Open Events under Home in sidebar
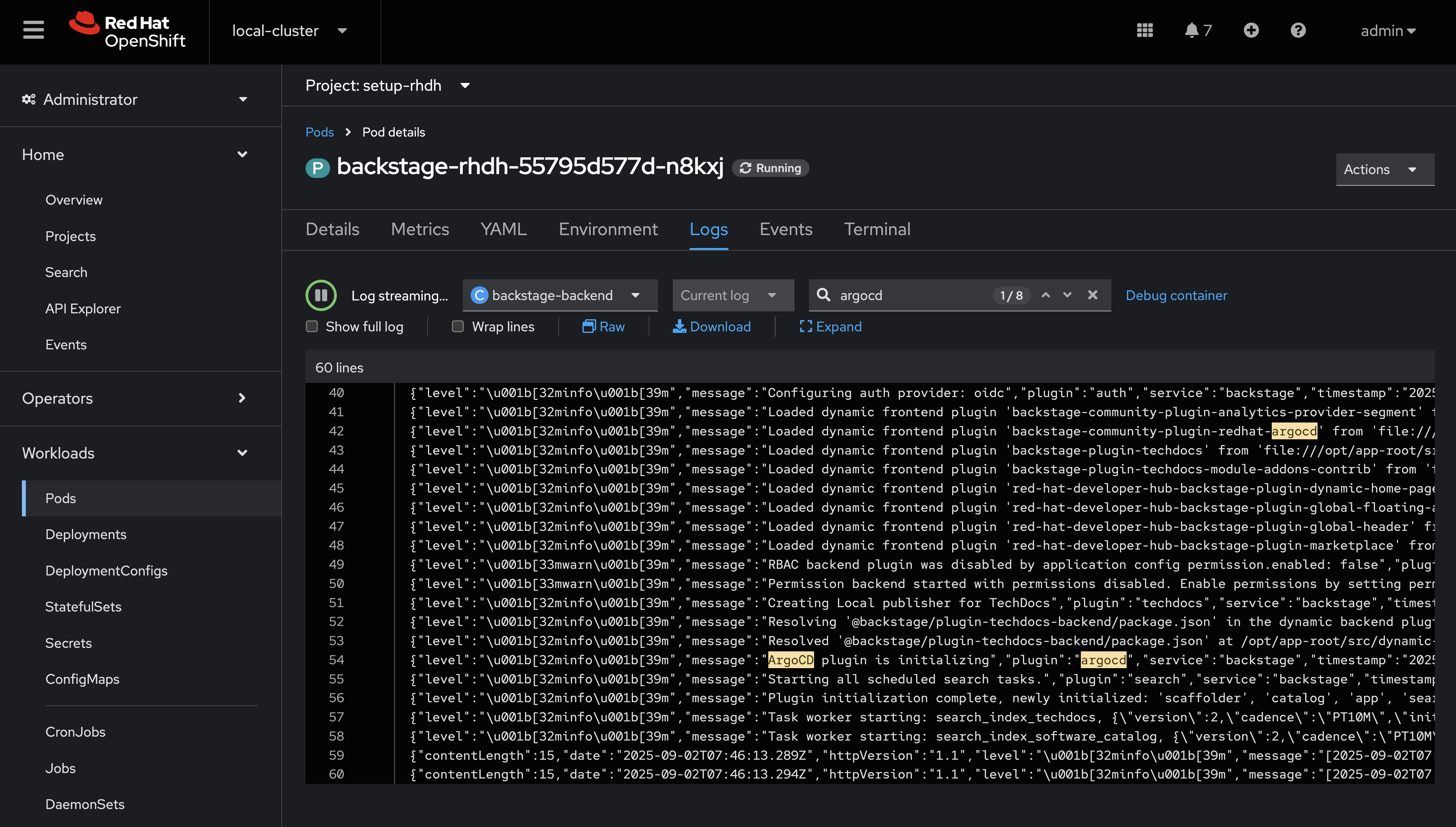Viewport: 1456px width, 827px height. point(66,345)
